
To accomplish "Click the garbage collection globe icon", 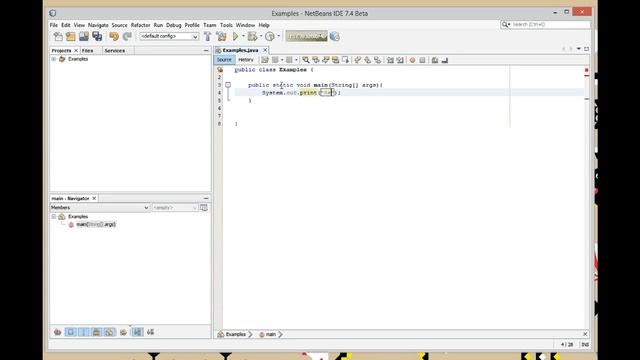I will point(335,36).
